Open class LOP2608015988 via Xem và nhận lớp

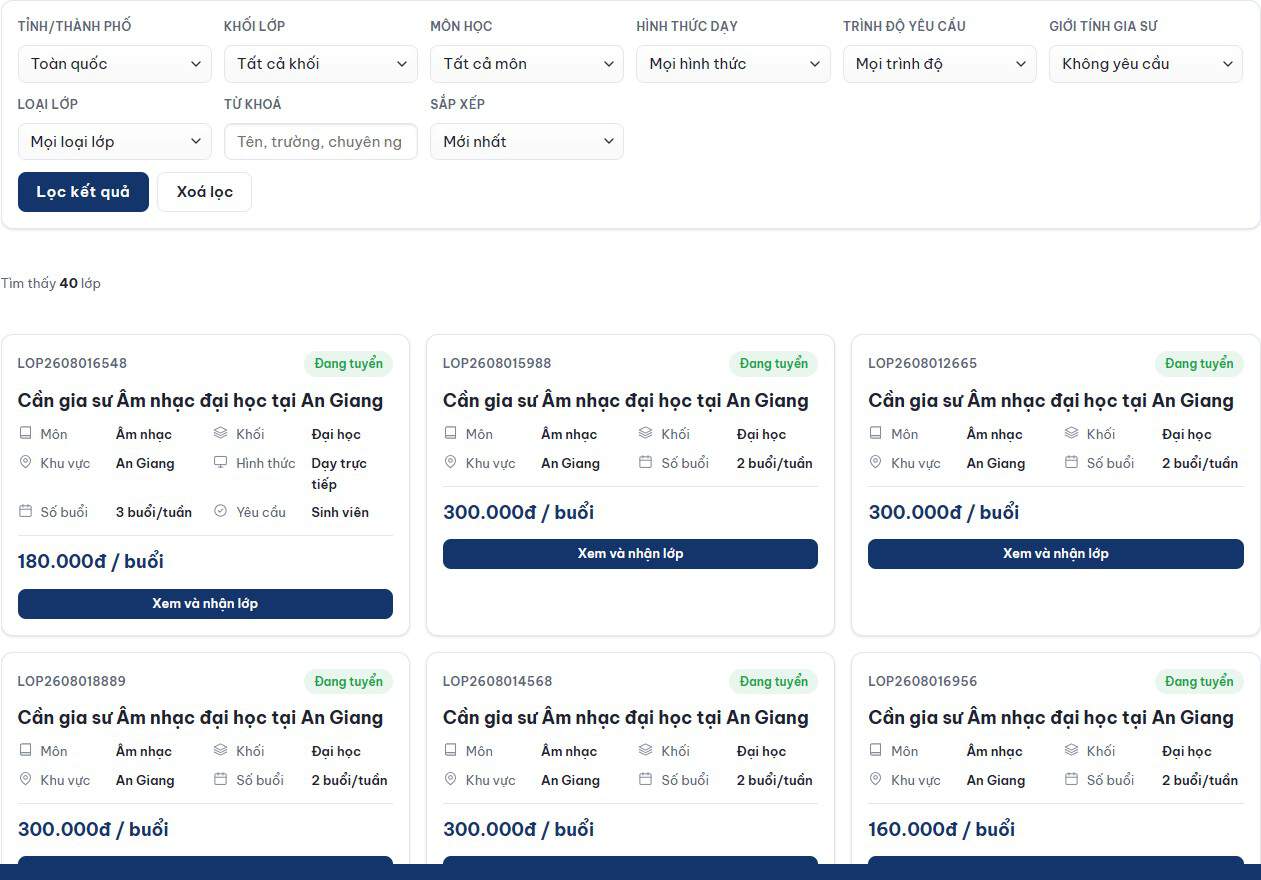(x=630, y=554)
